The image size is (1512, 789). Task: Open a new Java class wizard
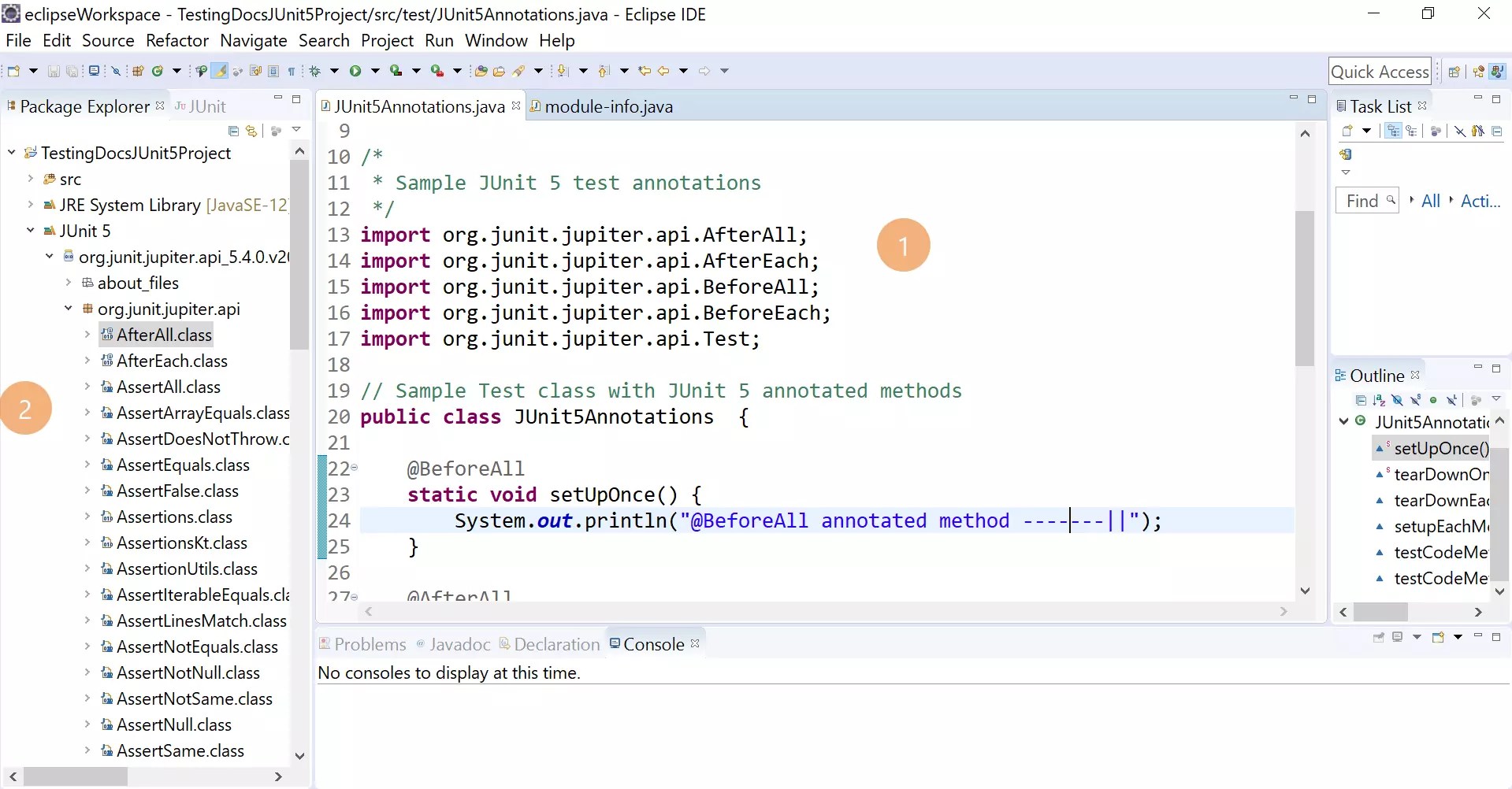pos(158,70)
